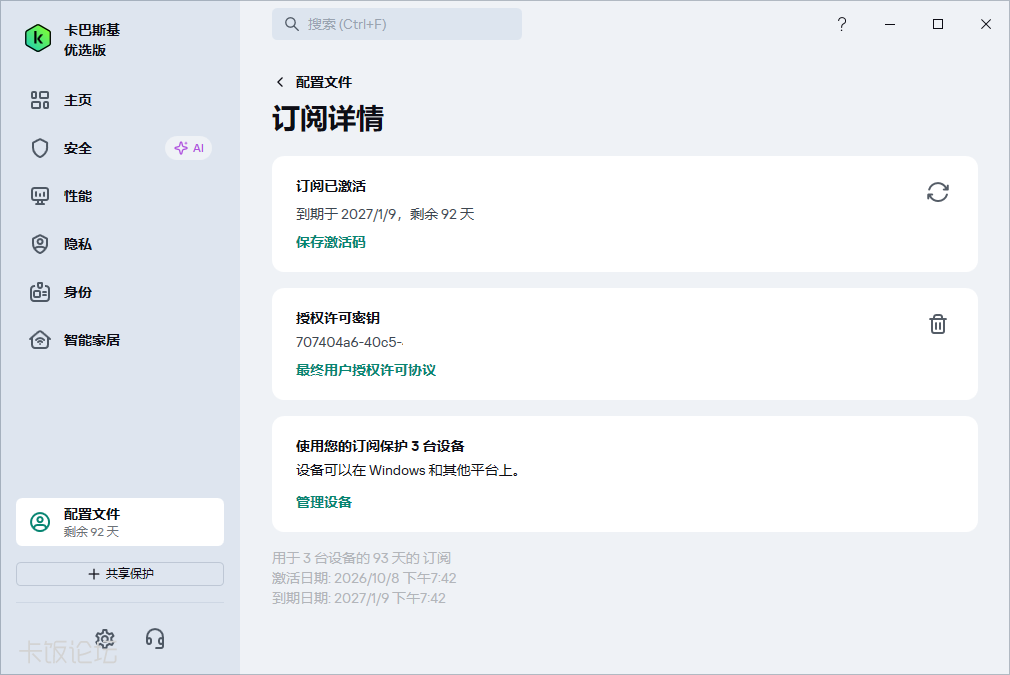The height and width of the screenshot is (675, 1010).
Task: Minimize the Kaspersky window
Action: pyautogui.click(x=890, y=24)
